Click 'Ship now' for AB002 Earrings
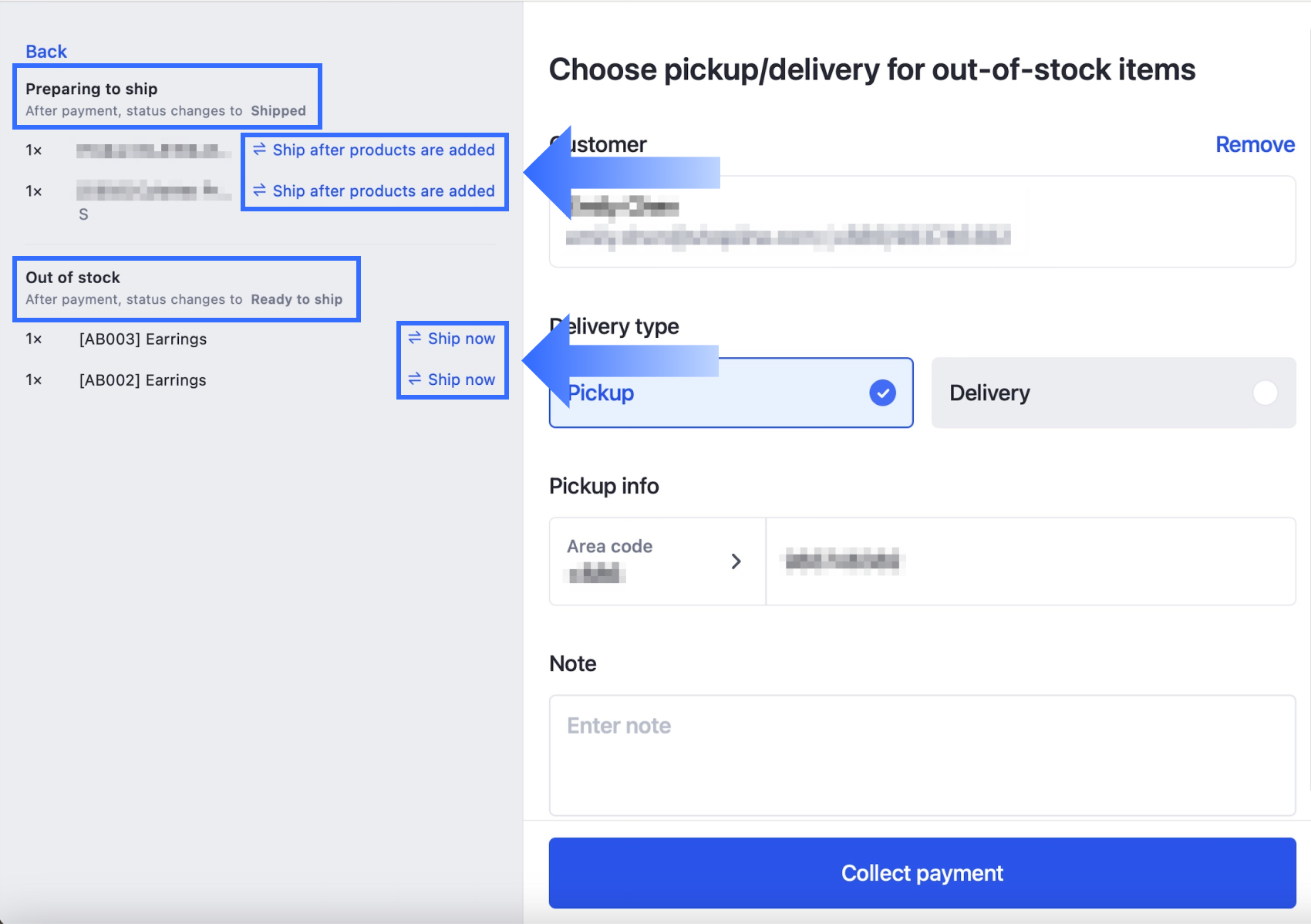This screenshot has width=1311, height=924. [461, 379]
